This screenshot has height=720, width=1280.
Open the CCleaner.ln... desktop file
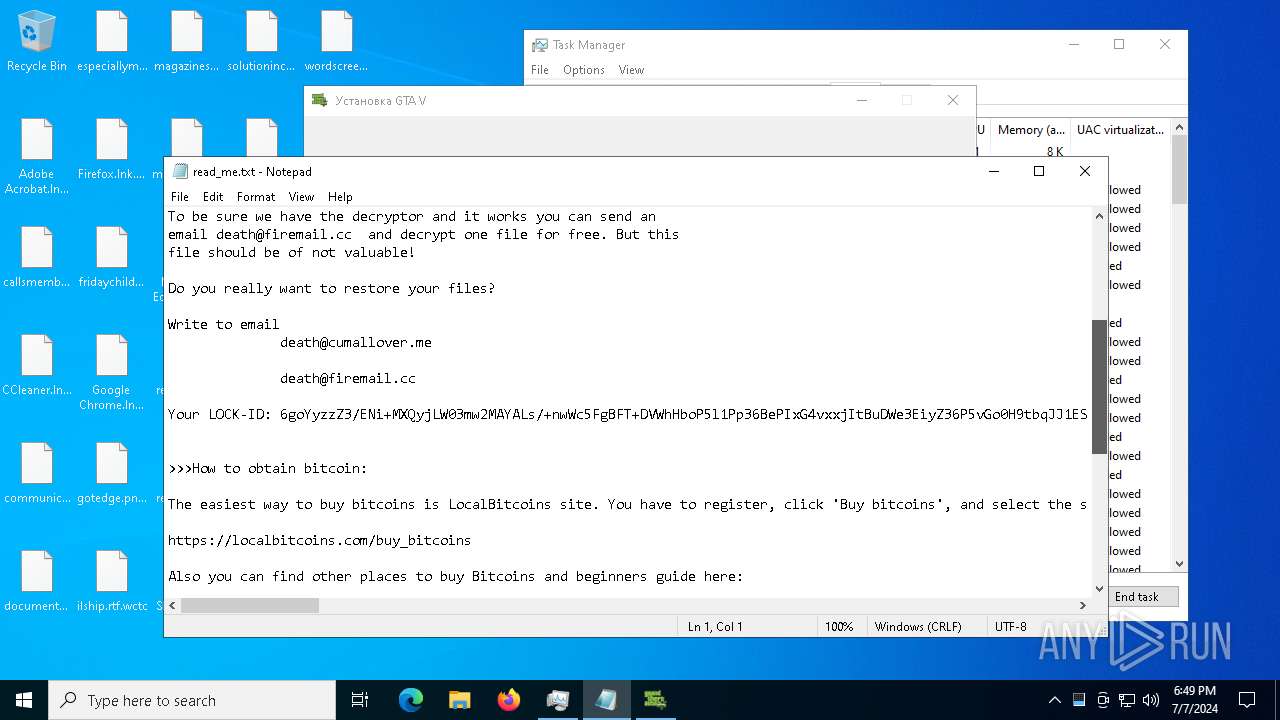tap(37, 366)
